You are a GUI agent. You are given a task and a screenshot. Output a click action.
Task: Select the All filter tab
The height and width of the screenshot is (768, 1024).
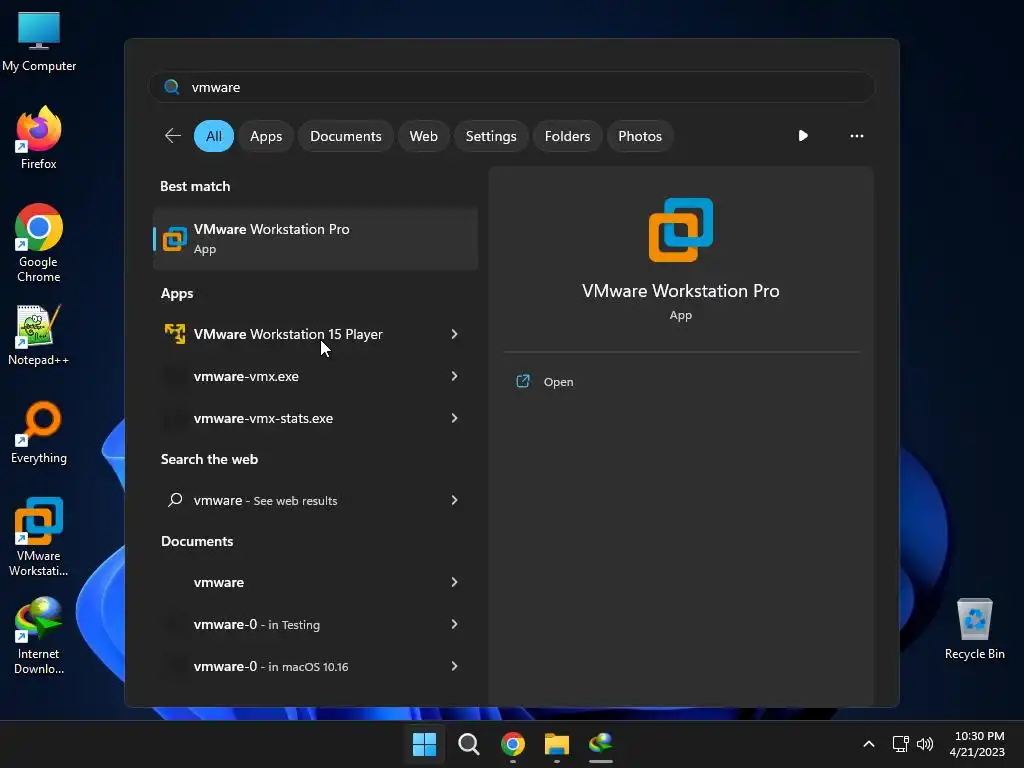pyautogui.click(x=214, y=136)
